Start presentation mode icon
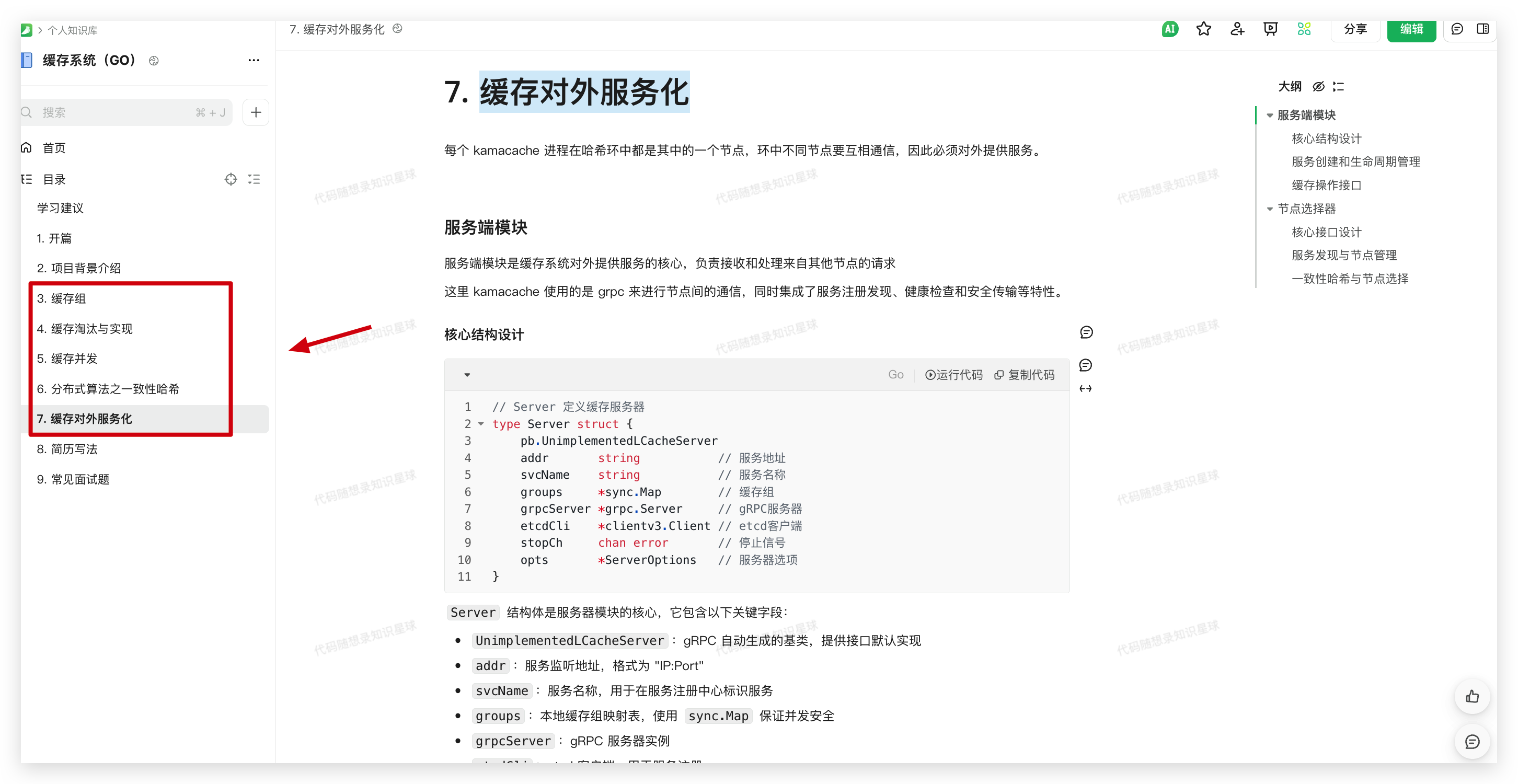 pyautogui.click(x=1270, y=29)
